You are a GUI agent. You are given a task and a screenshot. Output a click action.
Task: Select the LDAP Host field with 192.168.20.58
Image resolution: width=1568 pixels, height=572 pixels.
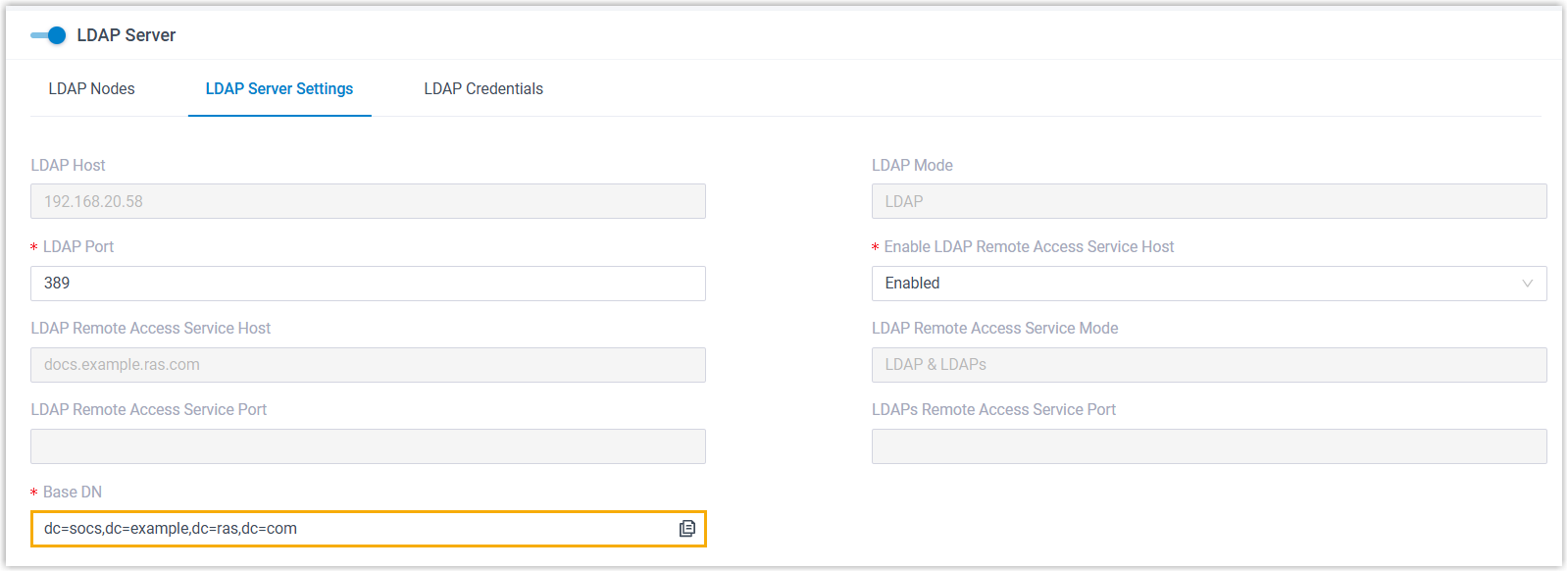[368, 202]
